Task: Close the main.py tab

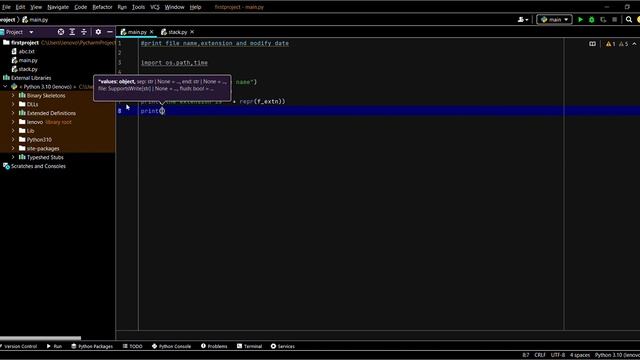Action: tap(151, 32)
